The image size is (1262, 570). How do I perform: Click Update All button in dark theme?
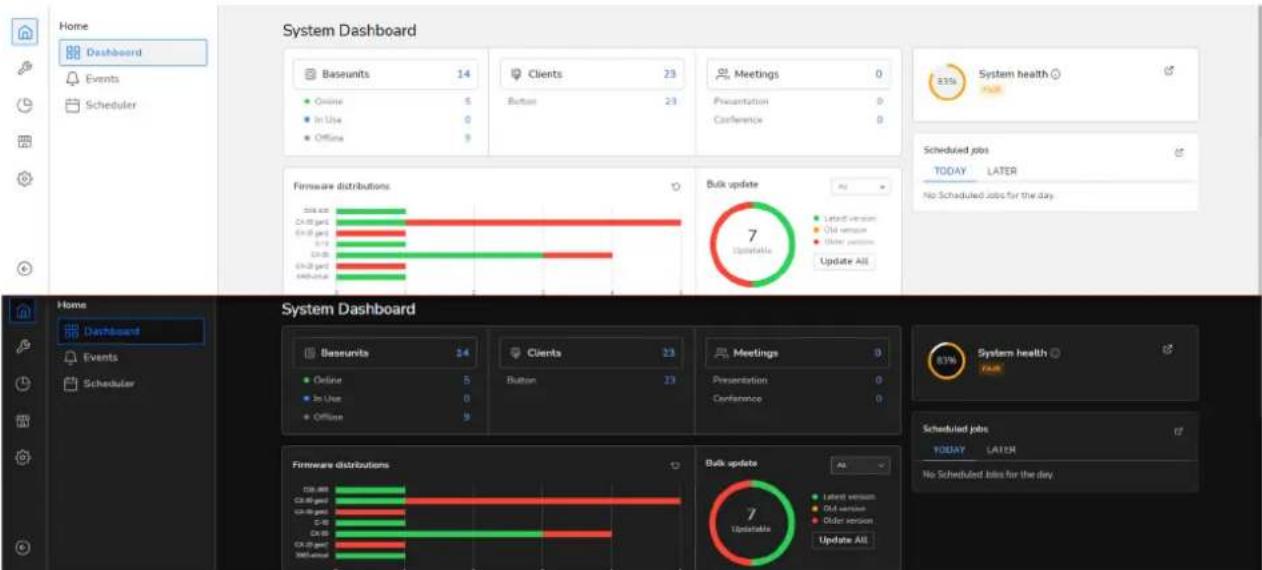pos(843,540)
